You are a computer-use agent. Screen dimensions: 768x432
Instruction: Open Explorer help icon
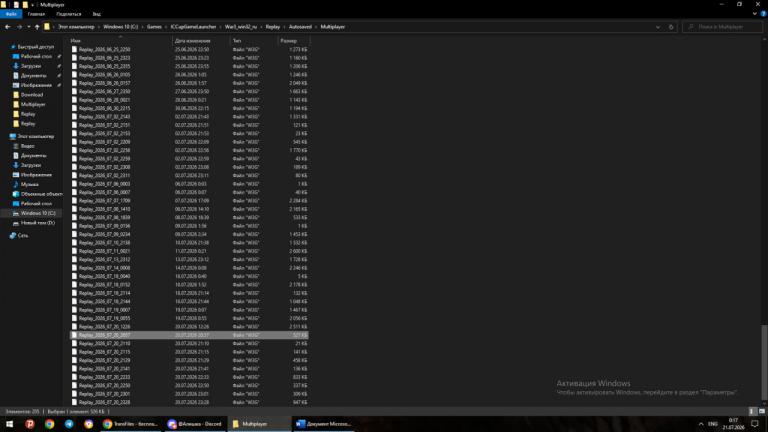763,14
